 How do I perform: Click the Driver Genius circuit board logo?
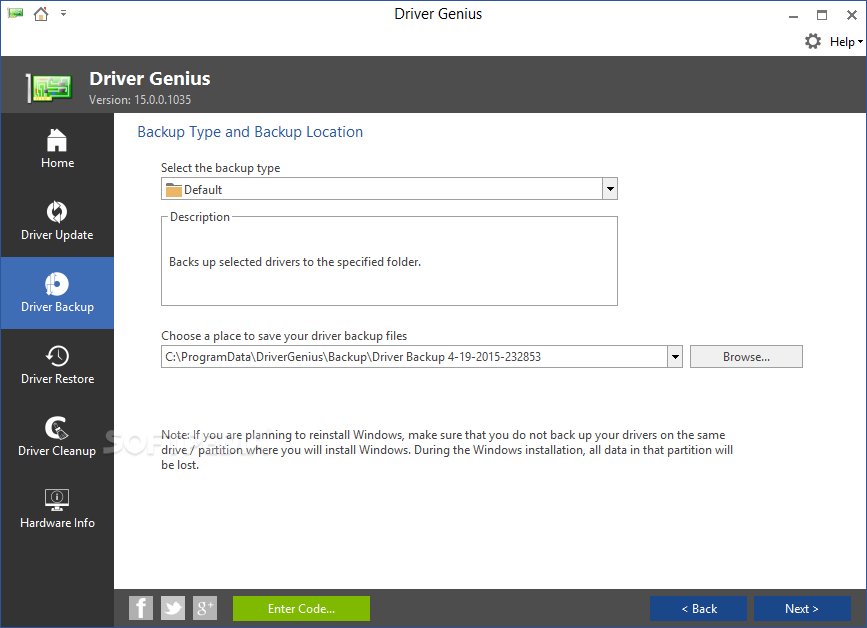pos(49,87)
